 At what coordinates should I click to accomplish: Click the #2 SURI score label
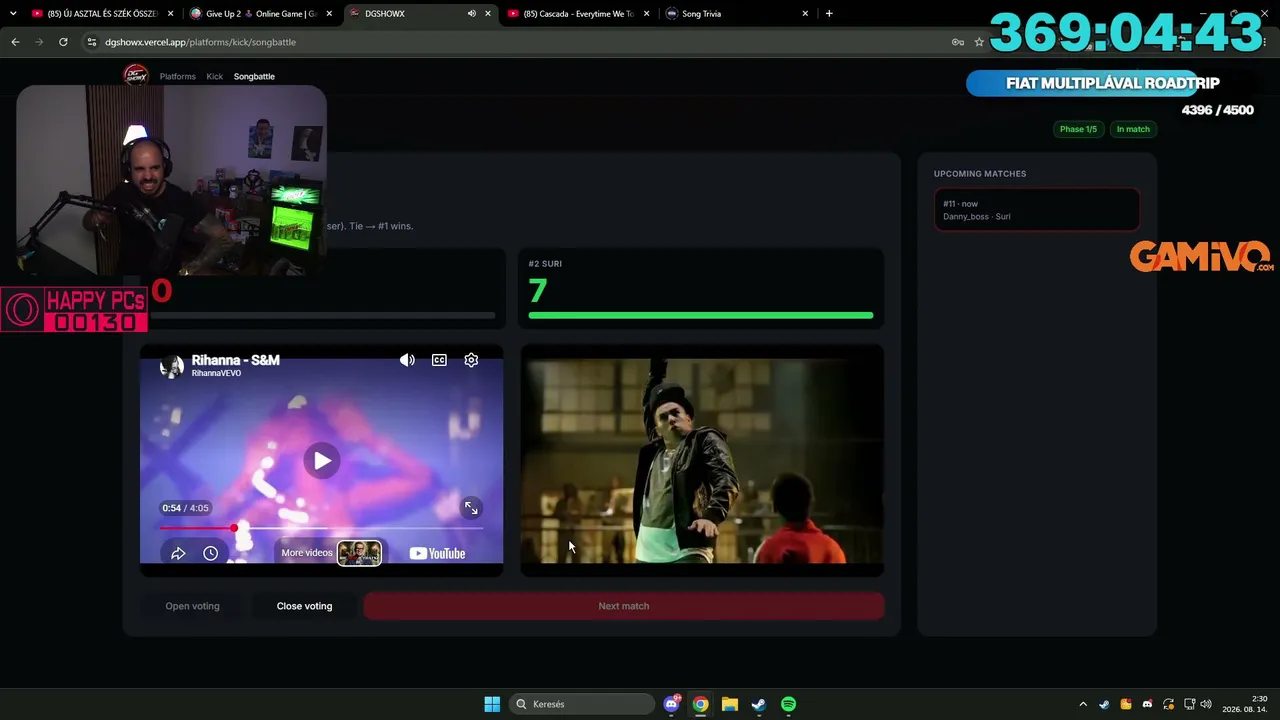(x=545, y=264)
